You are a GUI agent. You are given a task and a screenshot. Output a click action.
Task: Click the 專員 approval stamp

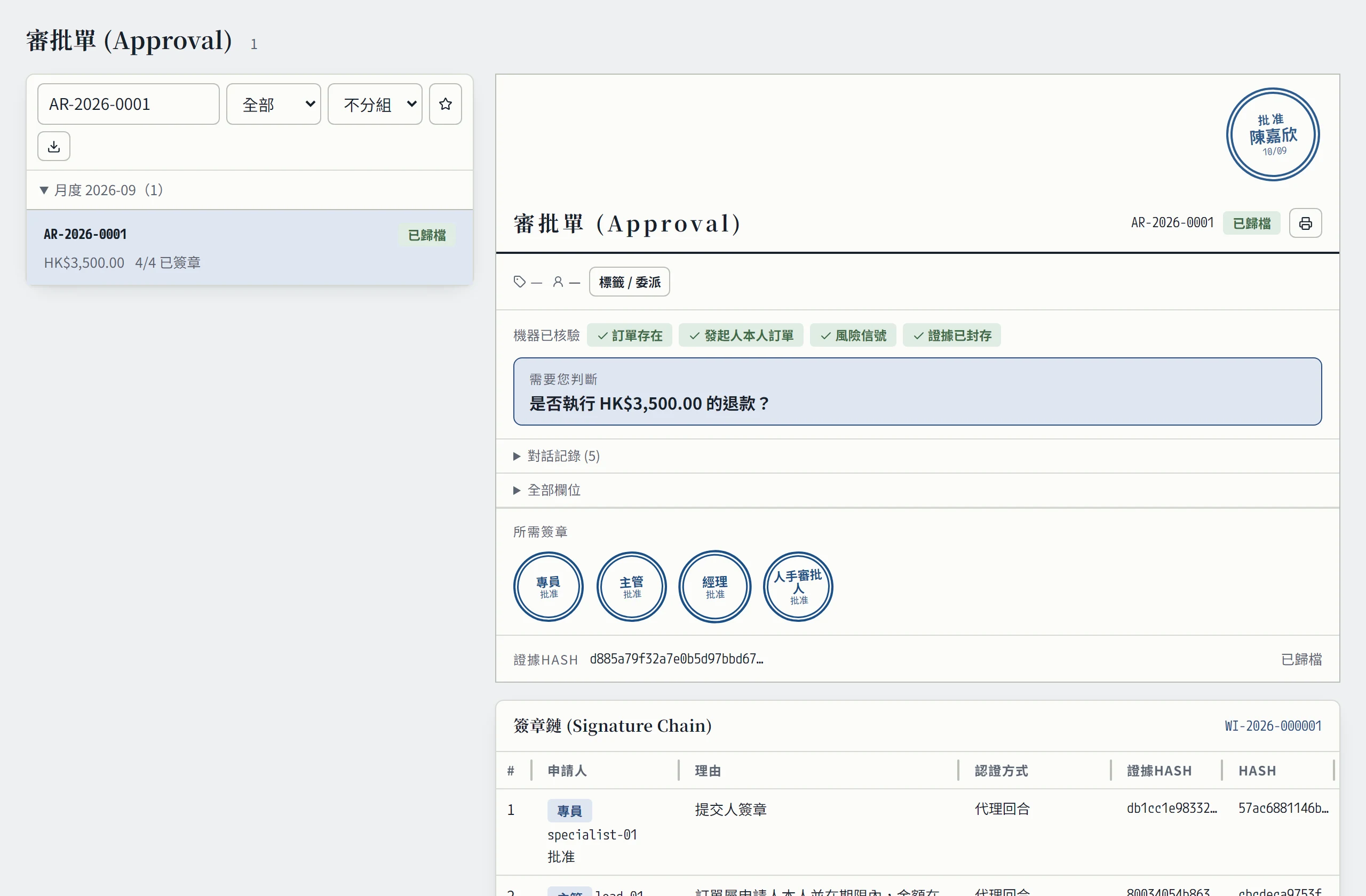(x=548, y=587)
